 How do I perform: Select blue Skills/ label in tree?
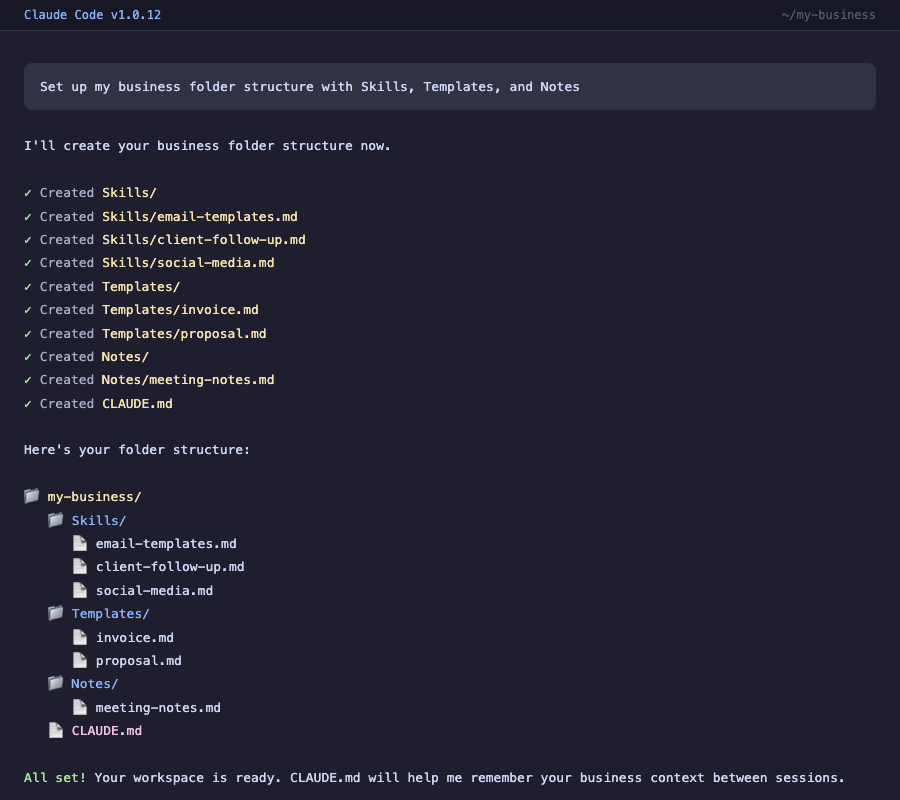coord(99,521)
